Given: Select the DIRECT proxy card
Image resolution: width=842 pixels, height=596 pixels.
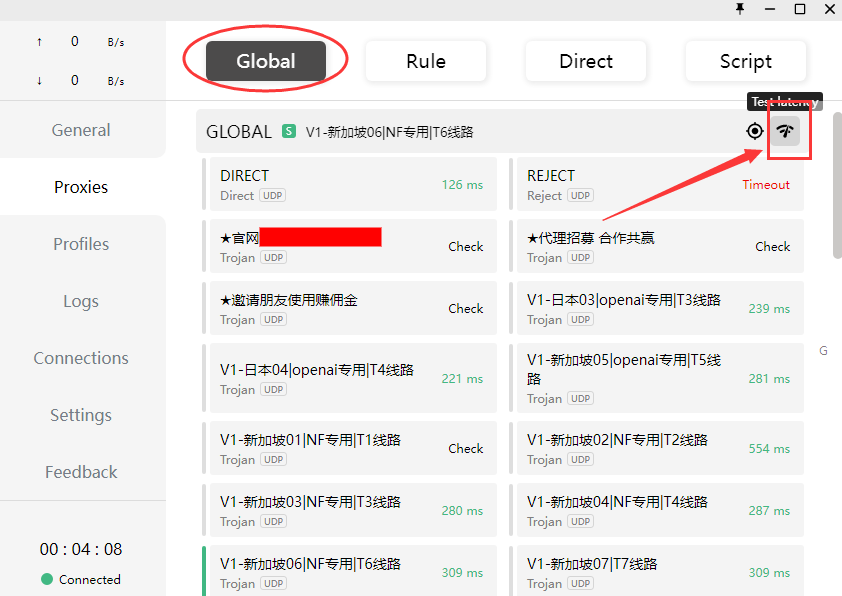Looking at the screenshot, I should tap(320, 184).
